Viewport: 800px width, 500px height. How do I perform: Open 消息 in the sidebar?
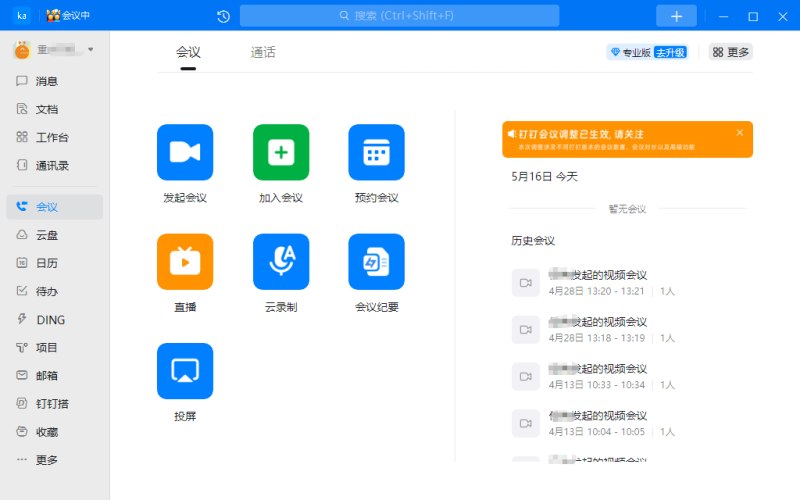pos(55,81)
